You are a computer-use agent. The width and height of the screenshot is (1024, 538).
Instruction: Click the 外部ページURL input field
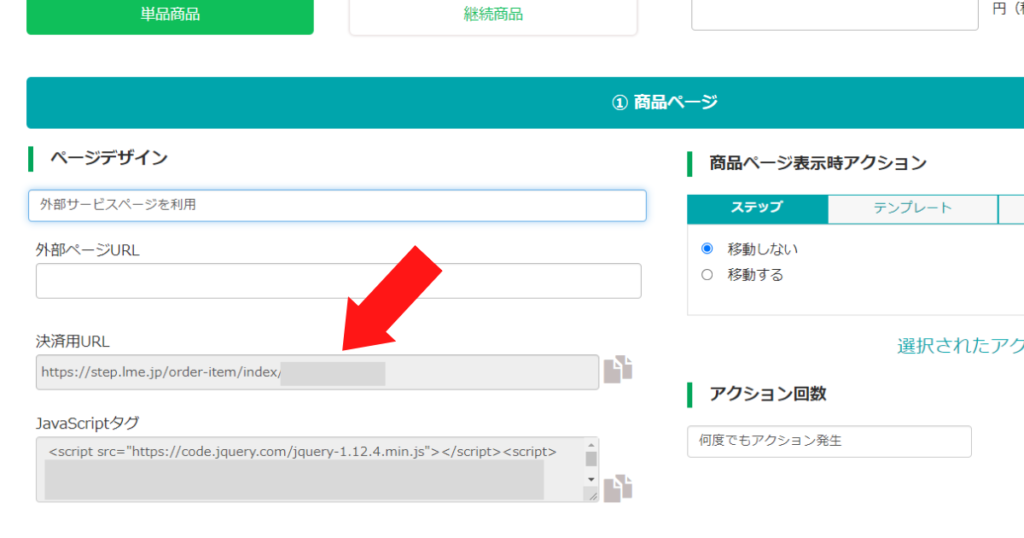point(338,281)
